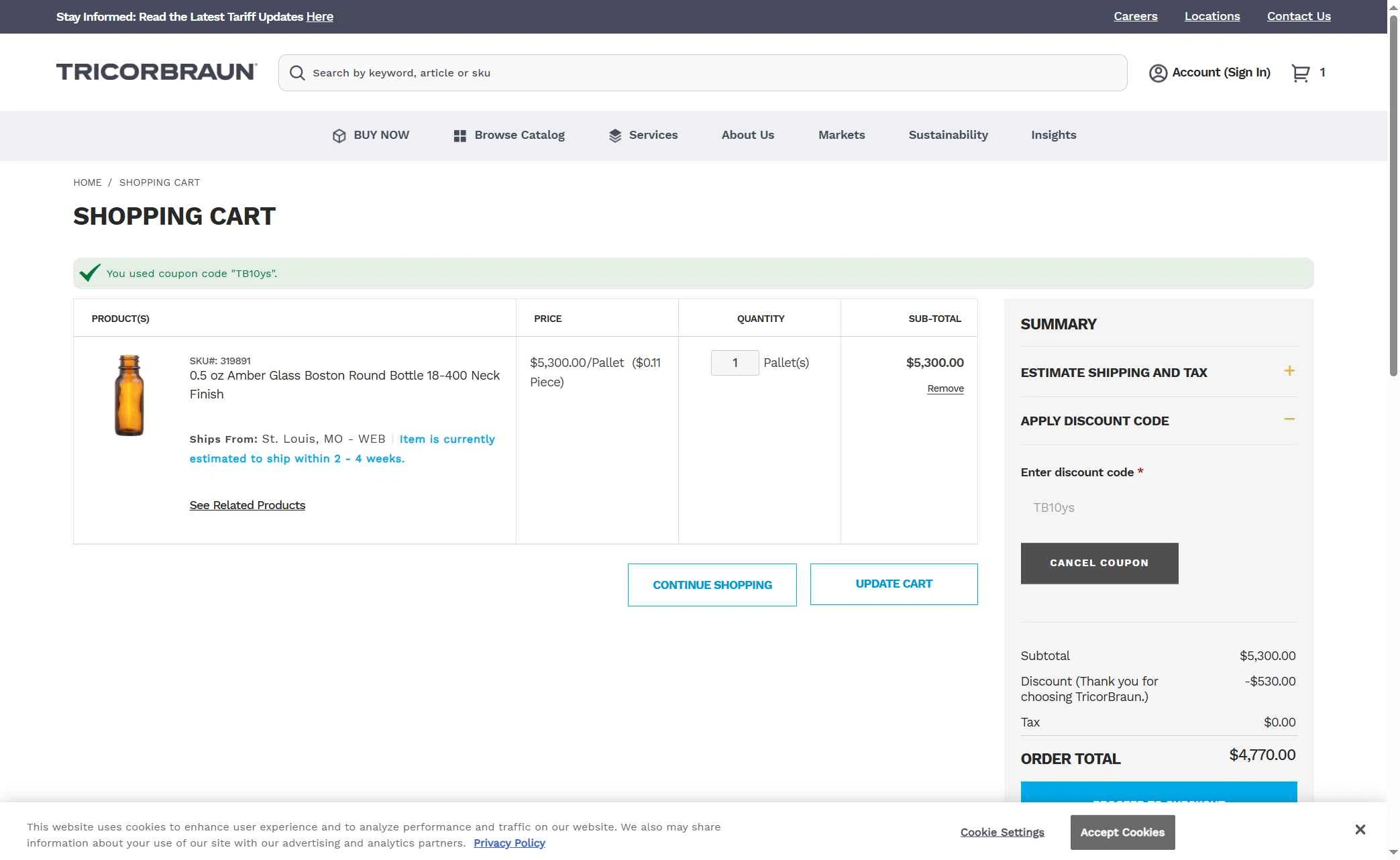Open the About Us menu
1400x860 pixels.
pos(748,135)
